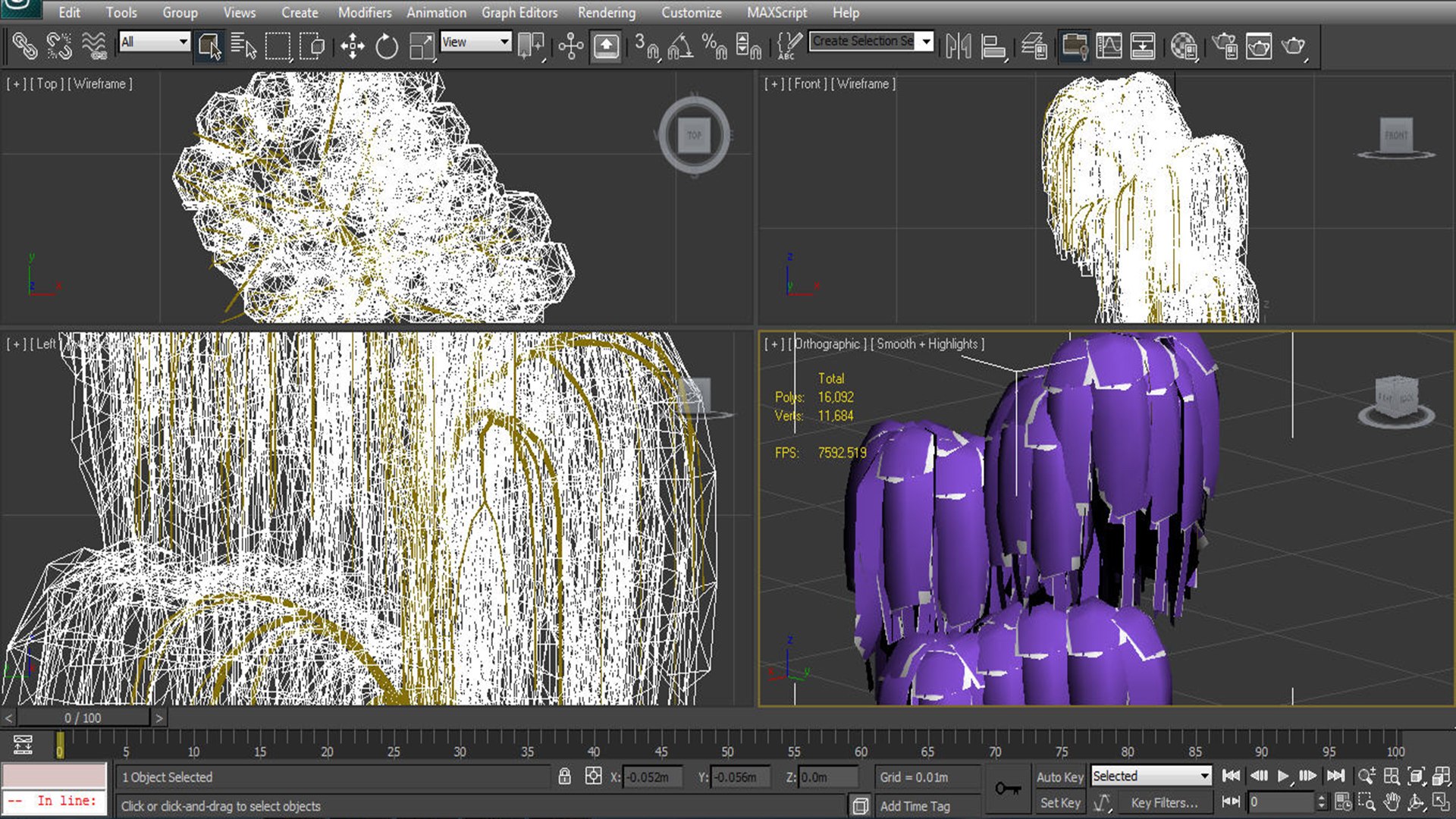Open Render Setup teapot icon
This screenshot has width=1456, height=819.
click(x=1225, y=46)
